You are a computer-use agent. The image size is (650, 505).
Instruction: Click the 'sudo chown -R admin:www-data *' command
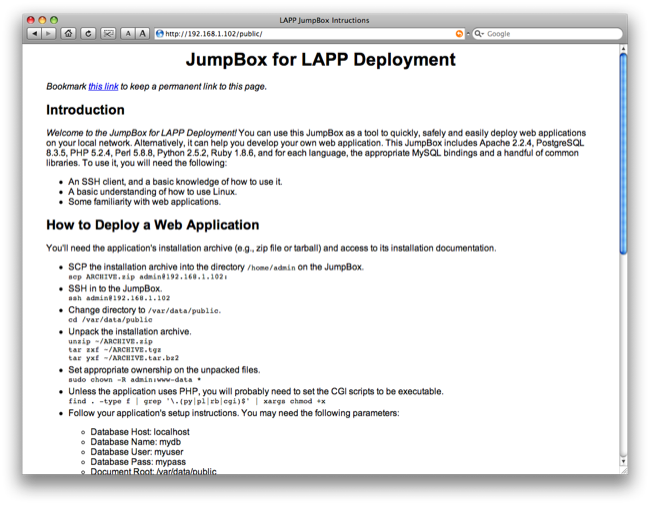(135, 379)
